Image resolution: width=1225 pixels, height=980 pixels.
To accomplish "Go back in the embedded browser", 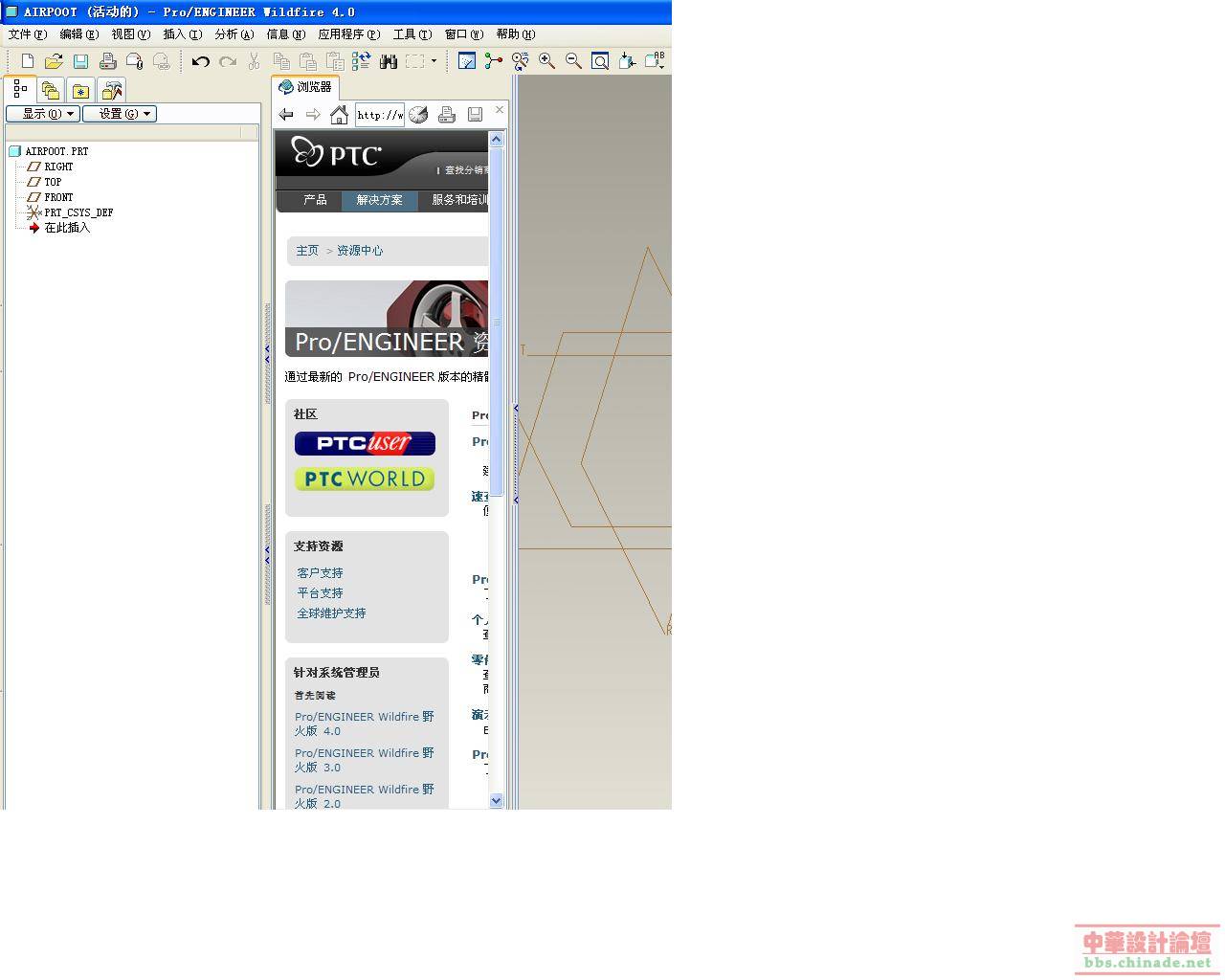I will [x=286, y=115].
